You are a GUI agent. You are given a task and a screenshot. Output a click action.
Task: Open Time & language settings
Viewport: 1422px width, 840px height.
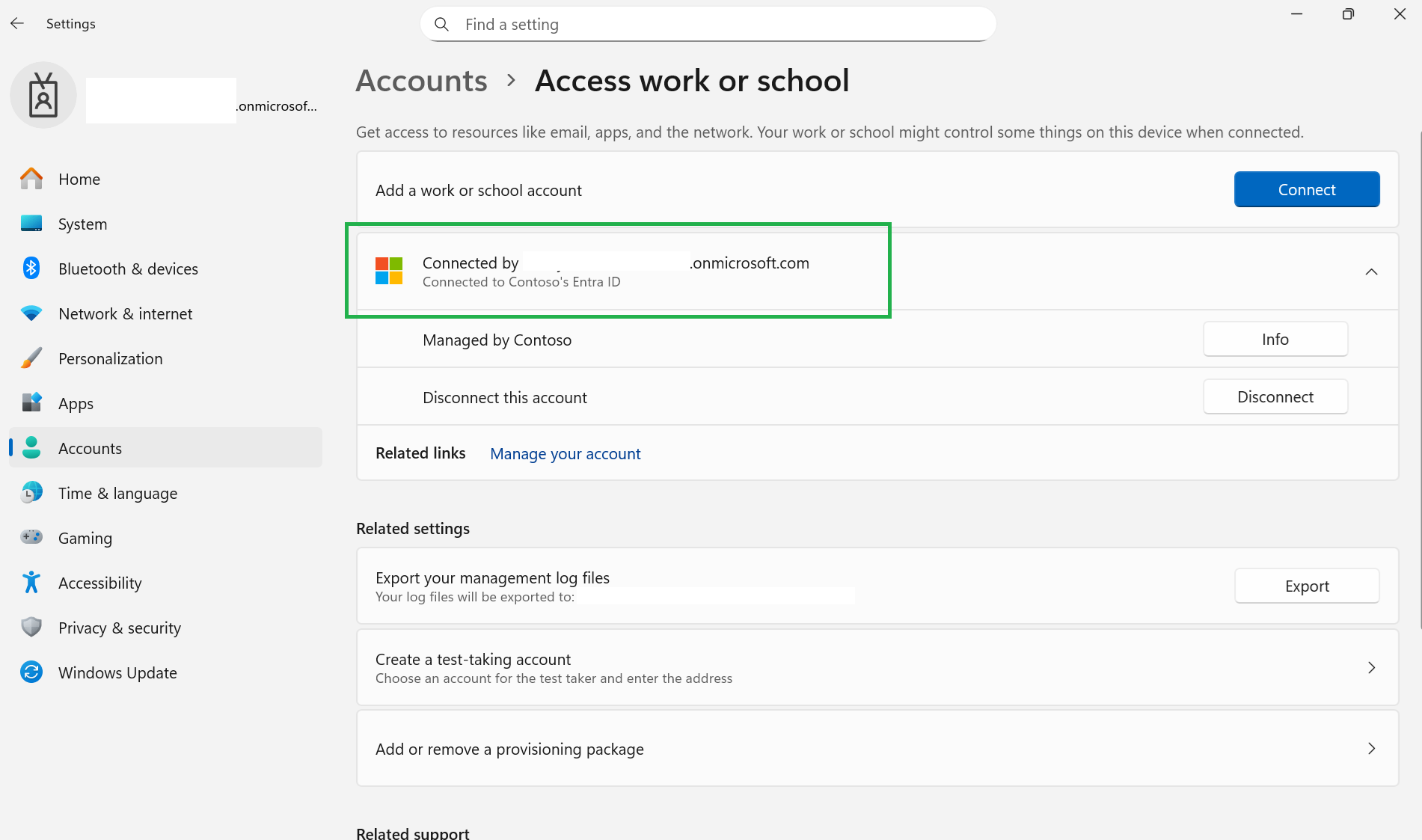[165, 493]
